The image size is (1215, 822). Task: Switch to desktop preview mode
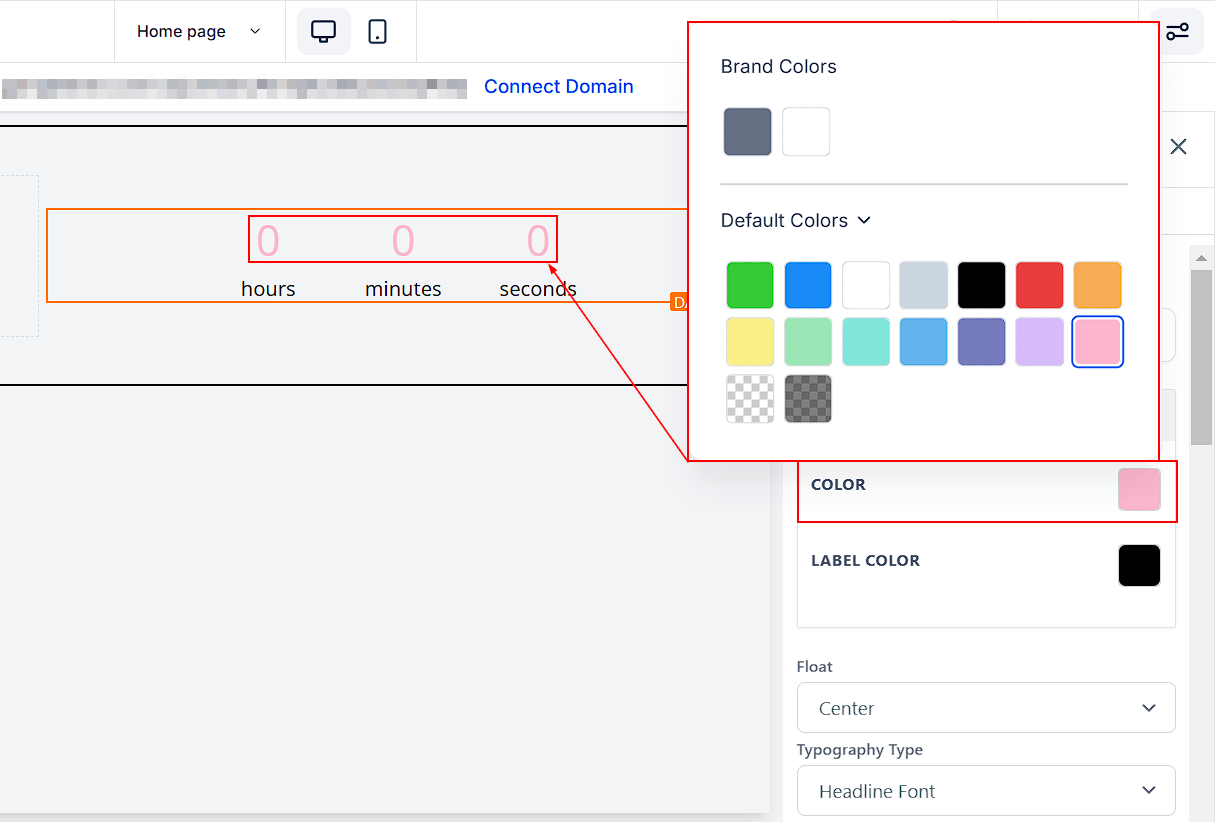click(324, 31)
